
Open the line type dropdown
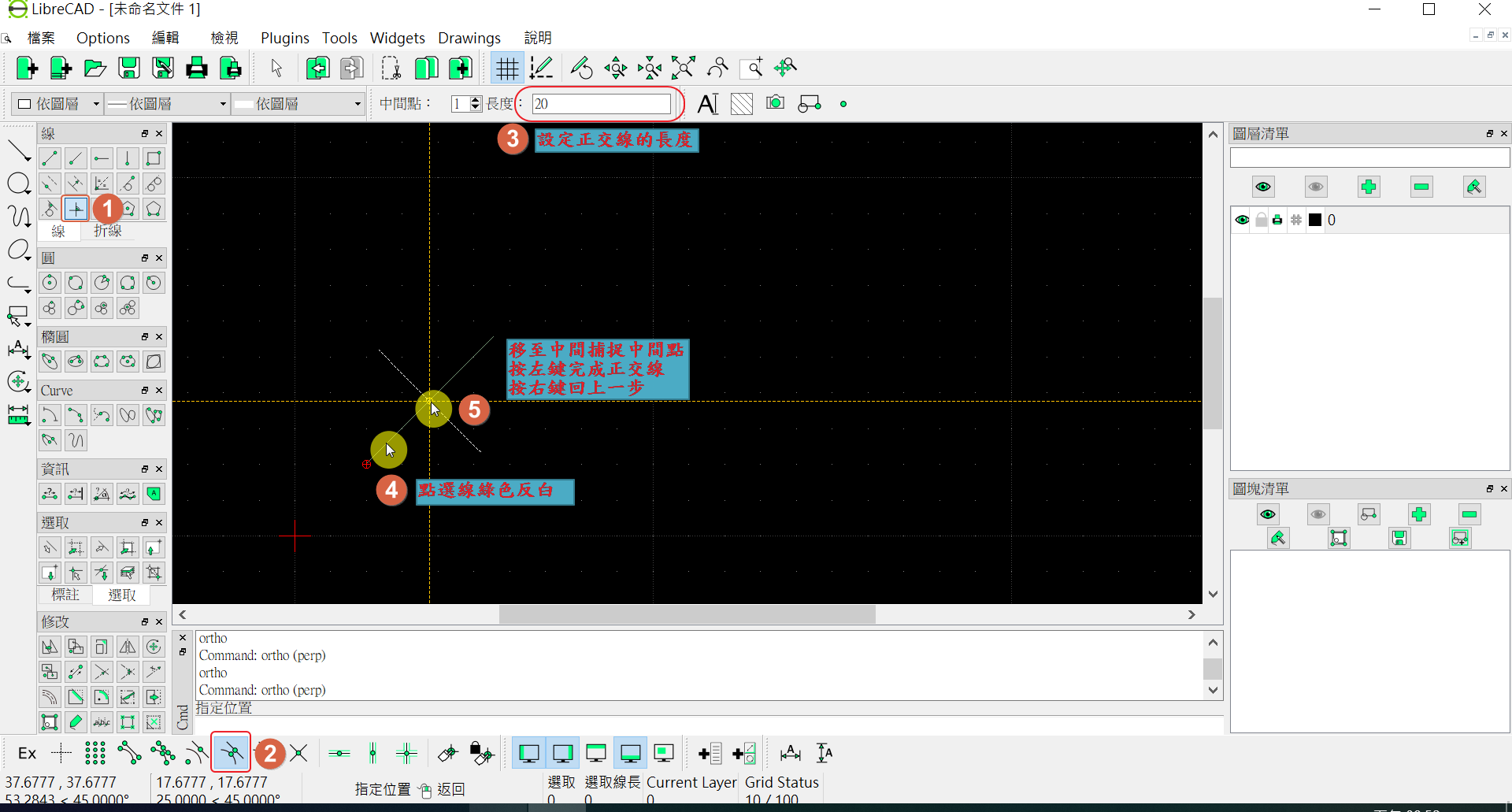(298, 104)
